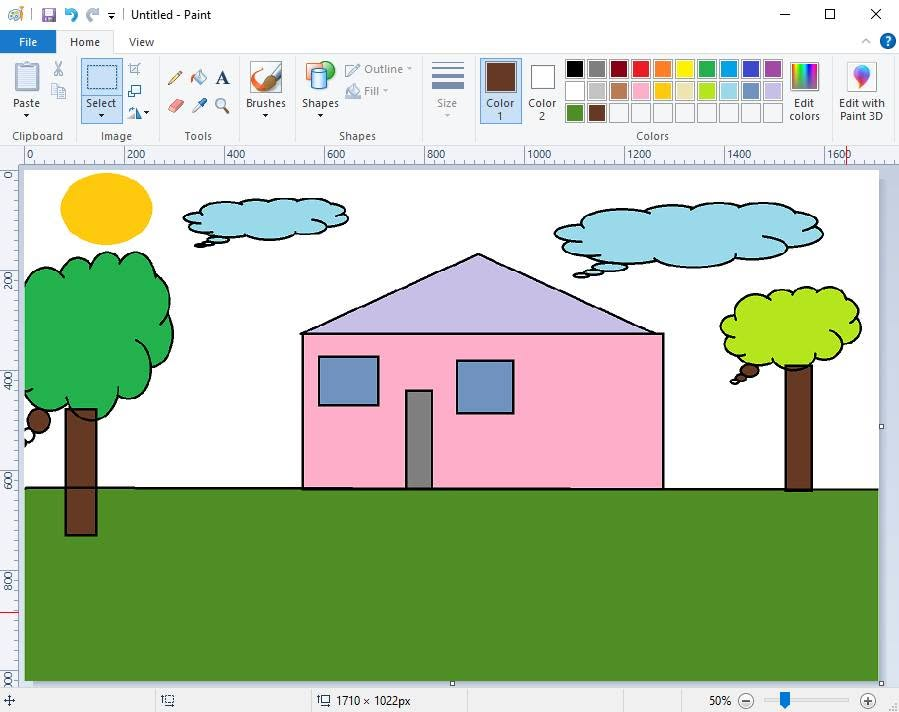Switch to the View tab
This screenshot has width=899, height=712.
pyautogui.click(x=141, y=42)
